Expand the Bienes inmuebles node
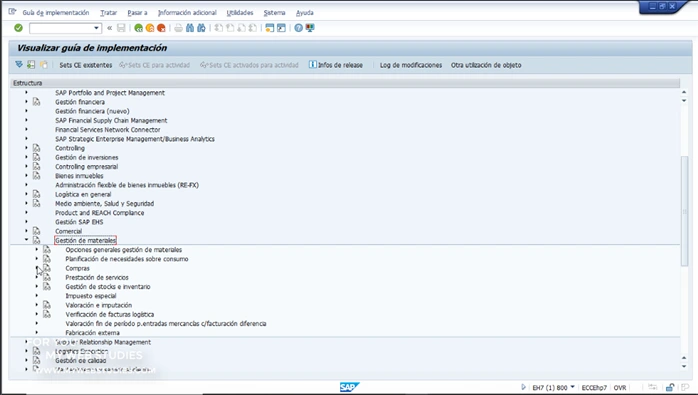Image resolution: width=698 pixels, height=395 pixels. (26, 175)
